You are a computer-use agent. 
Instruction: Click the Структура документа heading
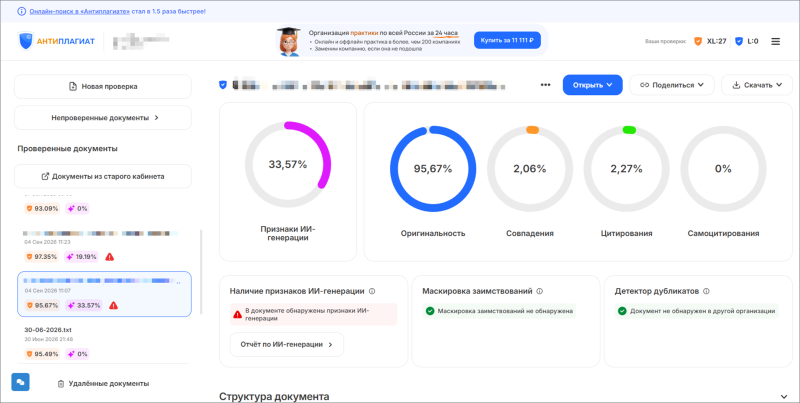tap(274, 396)
